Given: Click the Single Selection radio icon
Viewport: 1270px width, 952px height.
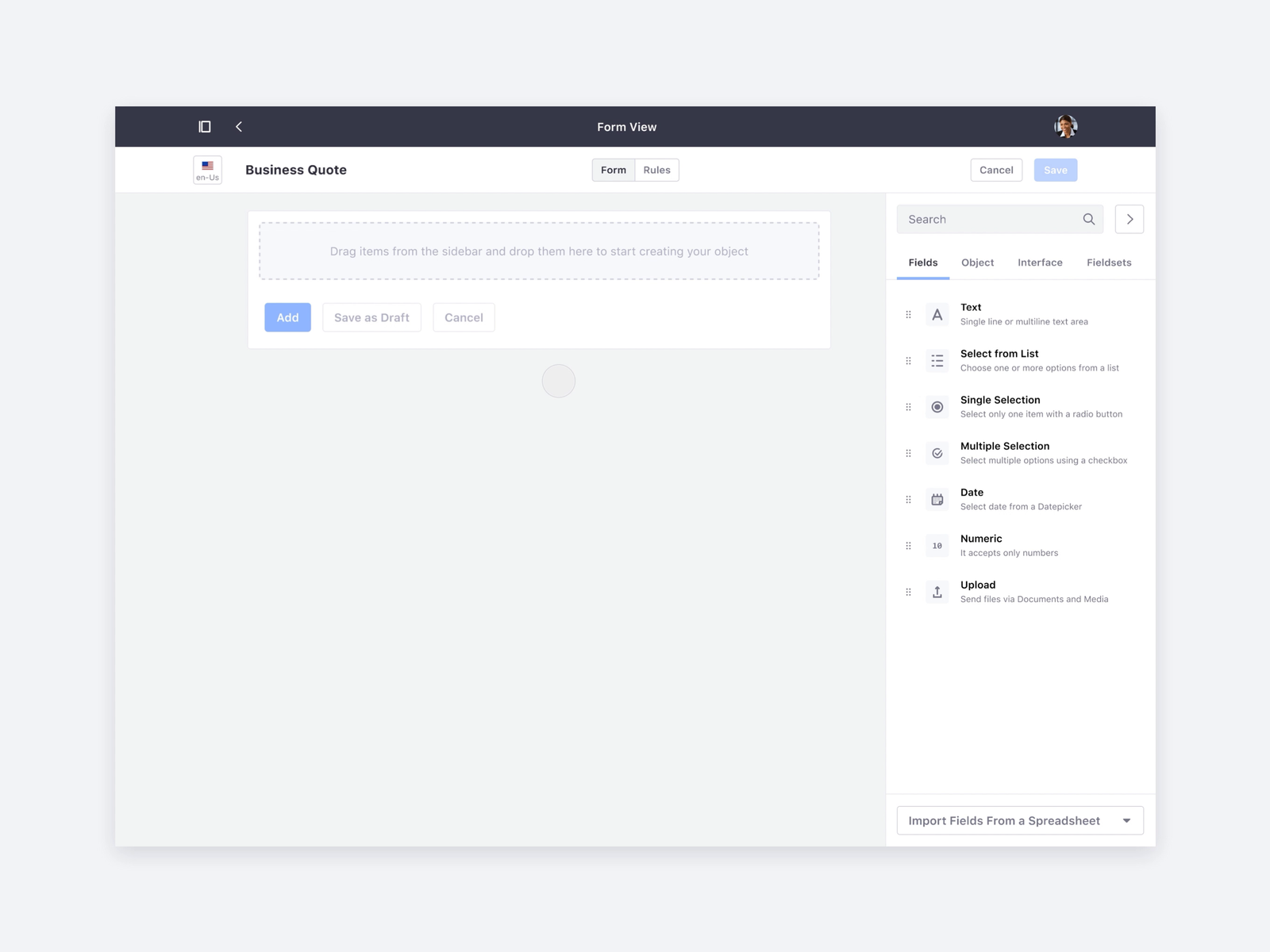Looking at the screenshot, I should point(937,407).
